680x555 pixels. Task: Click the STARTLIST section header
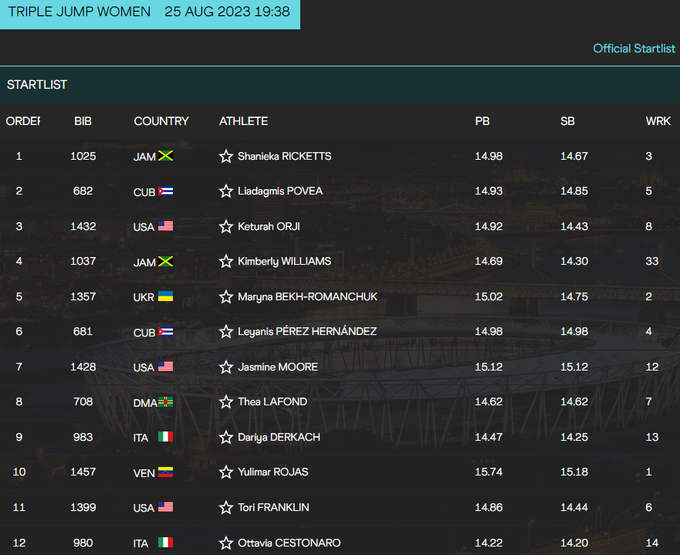(37, 84)
